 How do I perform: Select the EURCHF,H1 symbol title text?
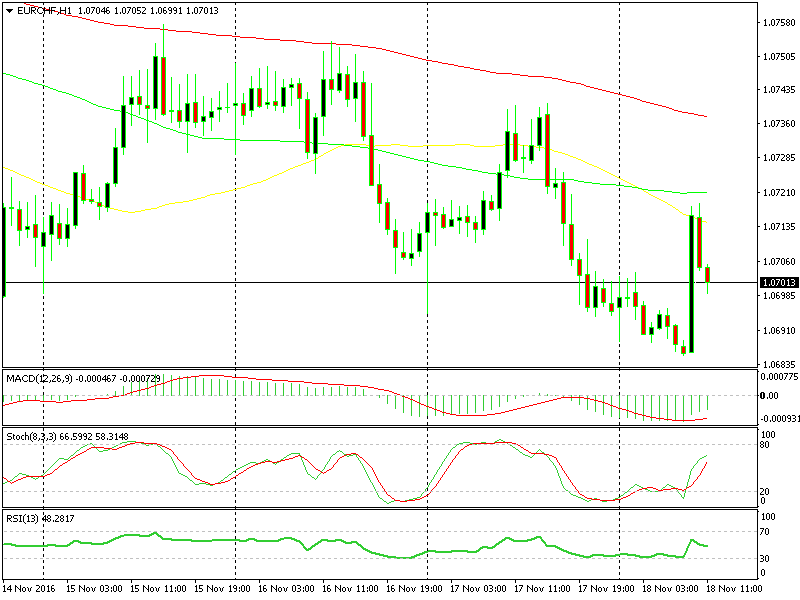click(44, 11)
